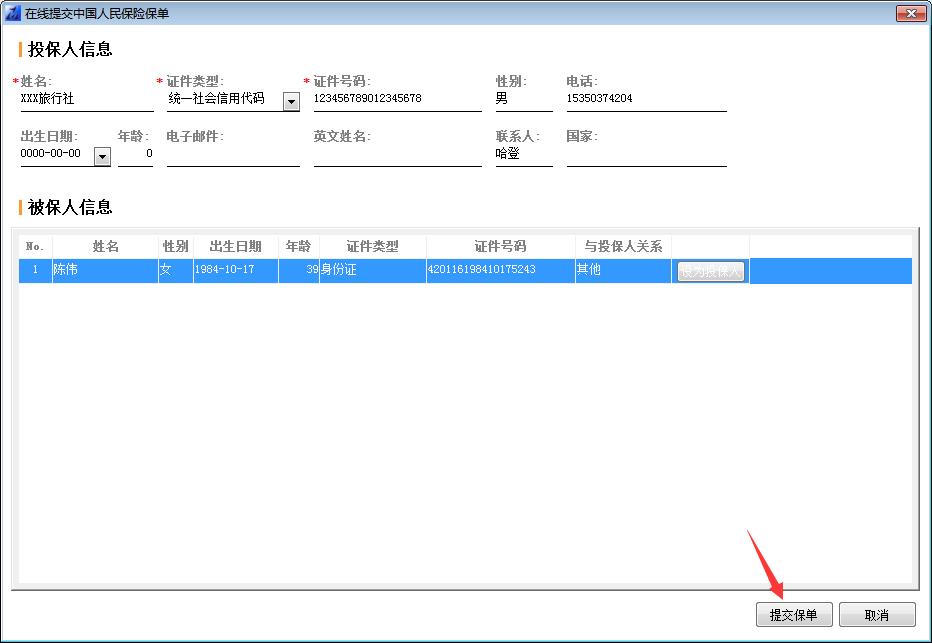Click the 与投保人关系 cell showing 其他
Image resolution: width=932 pixels, height=643 pixels.
tap(622, 271)
